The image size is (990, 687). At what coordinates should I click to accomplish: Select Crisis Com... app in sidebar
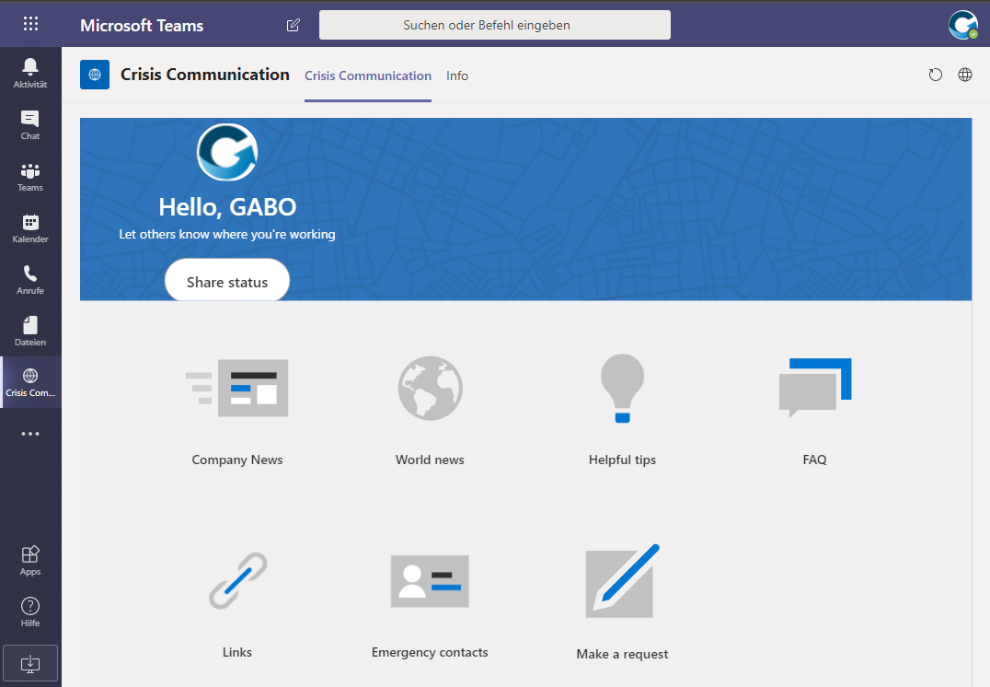pos(30,382)
